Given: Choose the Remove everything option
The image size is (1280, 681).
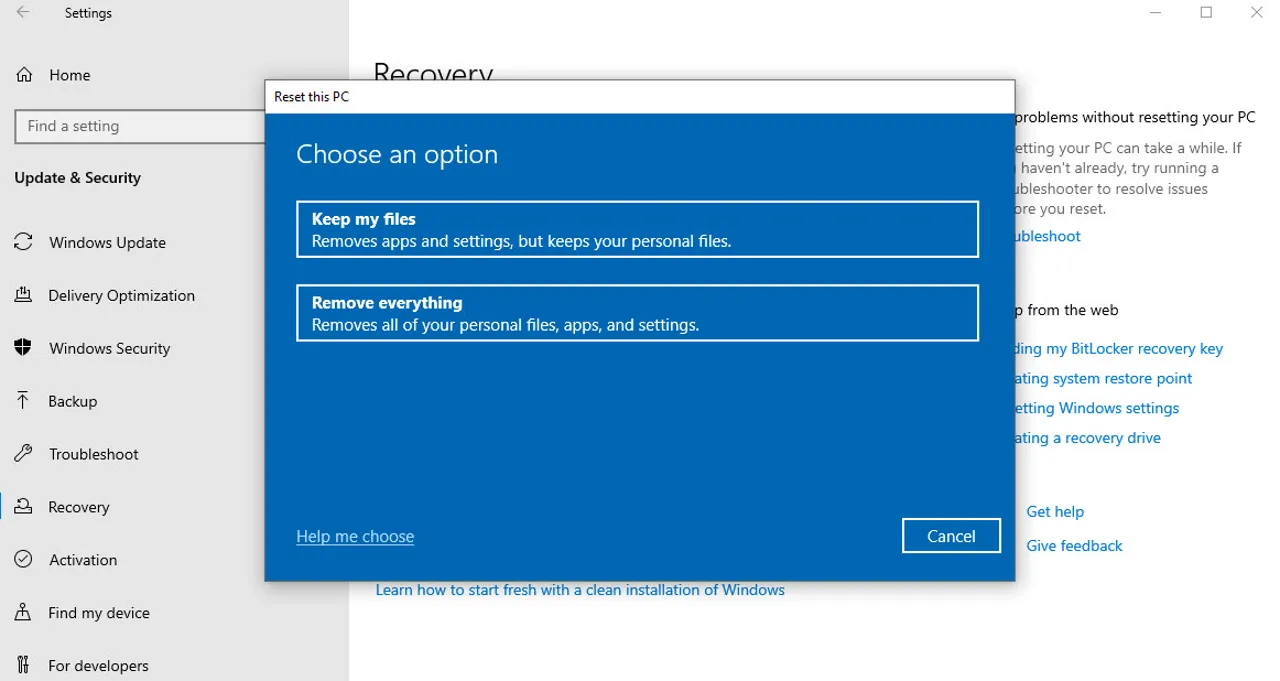Looking at the screenshot, I should 637,313.
